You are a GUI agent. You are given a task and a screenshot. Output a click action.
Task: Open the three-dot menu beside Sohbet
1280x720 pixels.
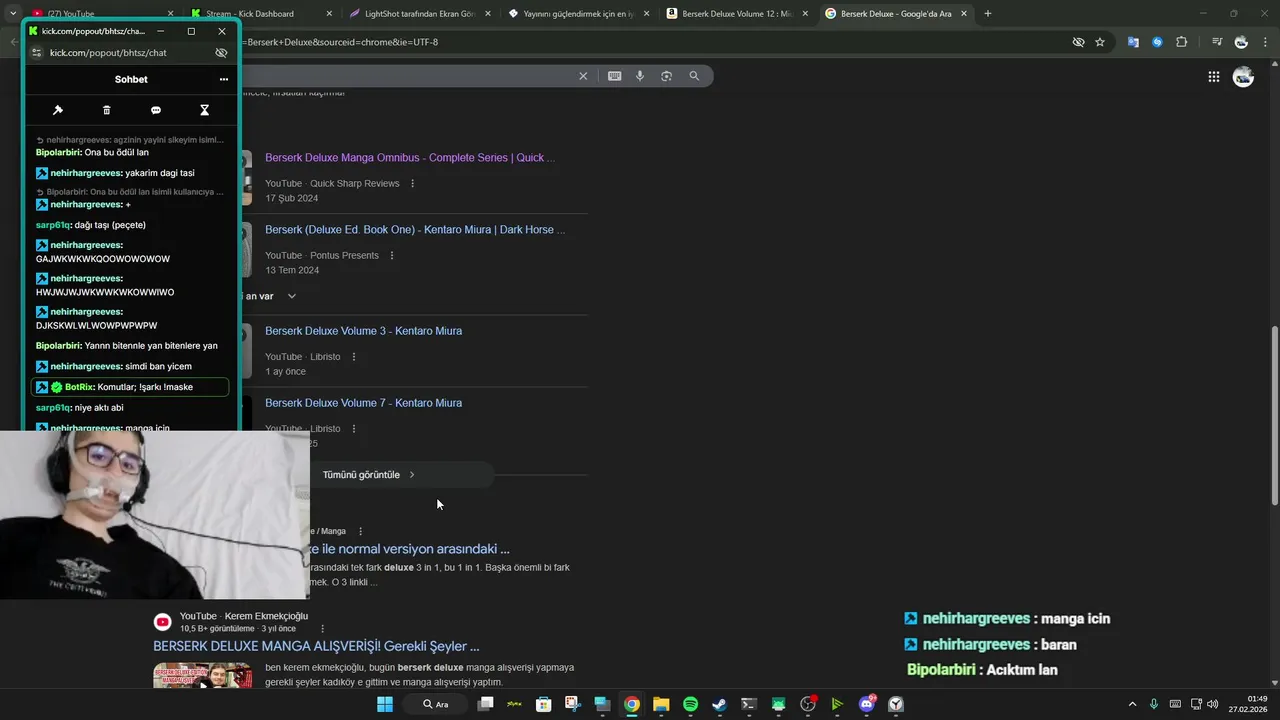223,79
